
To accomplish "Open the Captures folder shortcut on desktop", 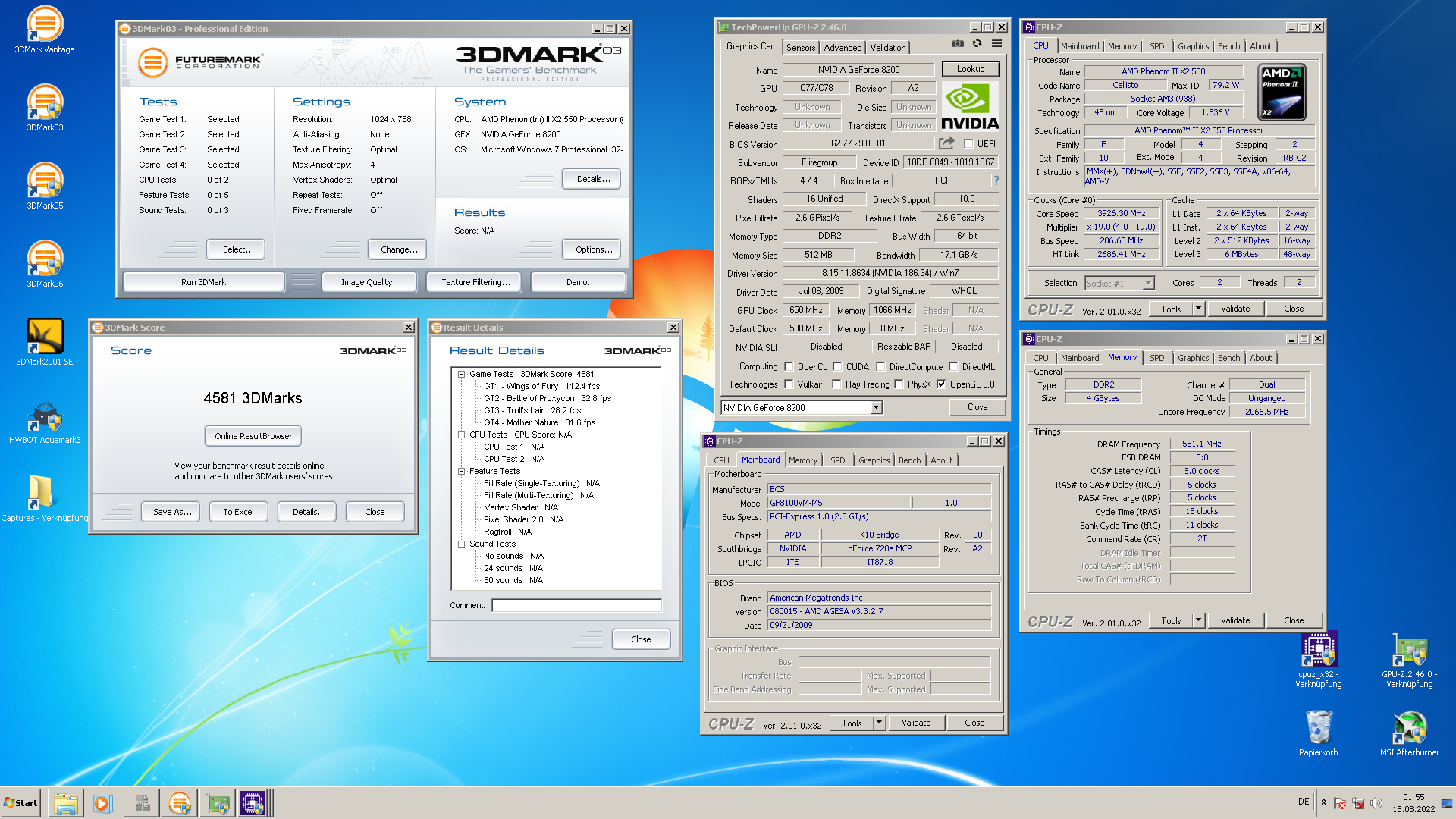I will (x=45, y=499).
